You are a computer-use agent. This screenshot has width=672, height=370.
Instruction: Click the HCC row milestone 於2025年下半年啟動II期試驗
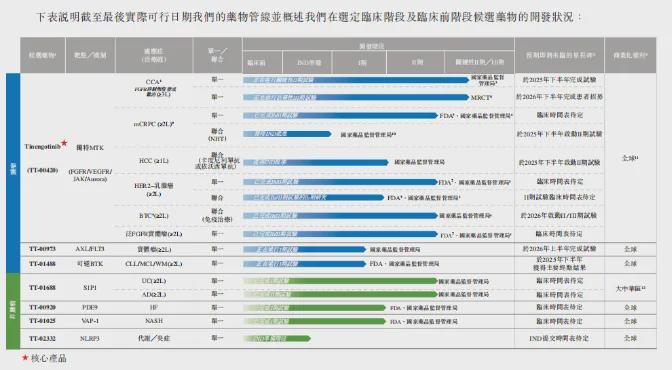559,162
